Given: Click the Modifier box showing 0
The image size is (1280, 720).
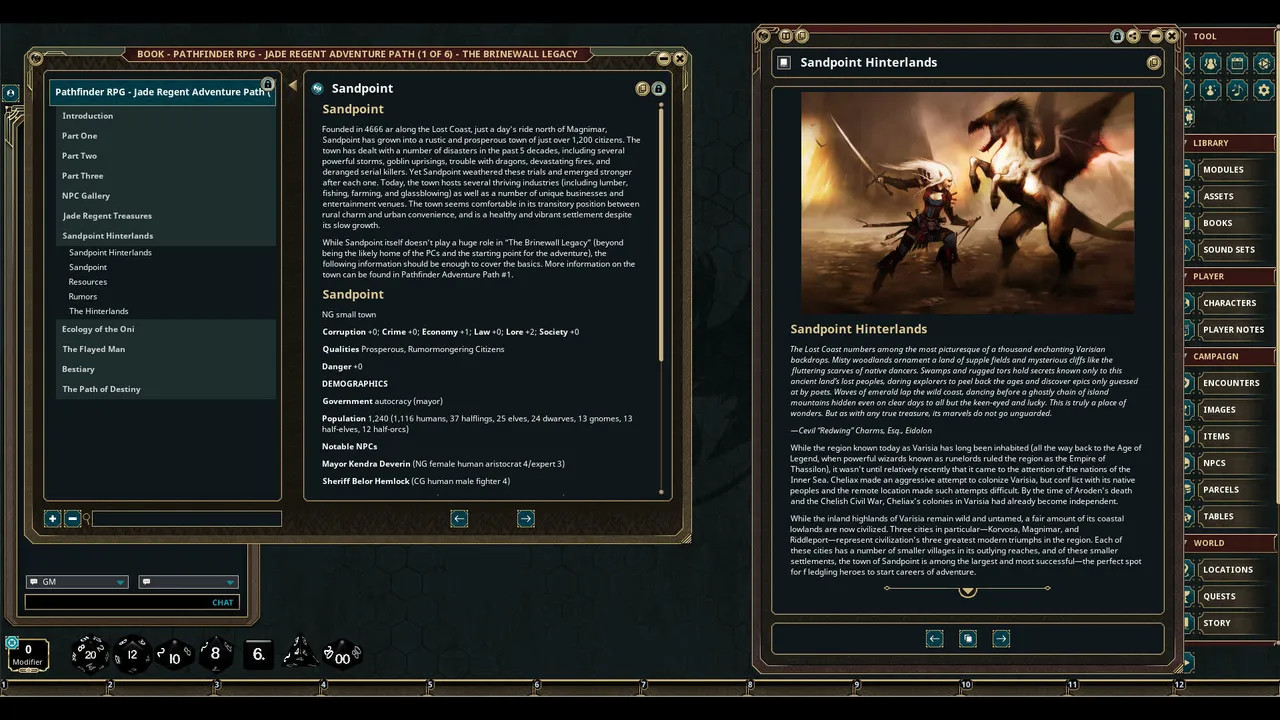Looking at the screenshot, I should tap(28, 655).
